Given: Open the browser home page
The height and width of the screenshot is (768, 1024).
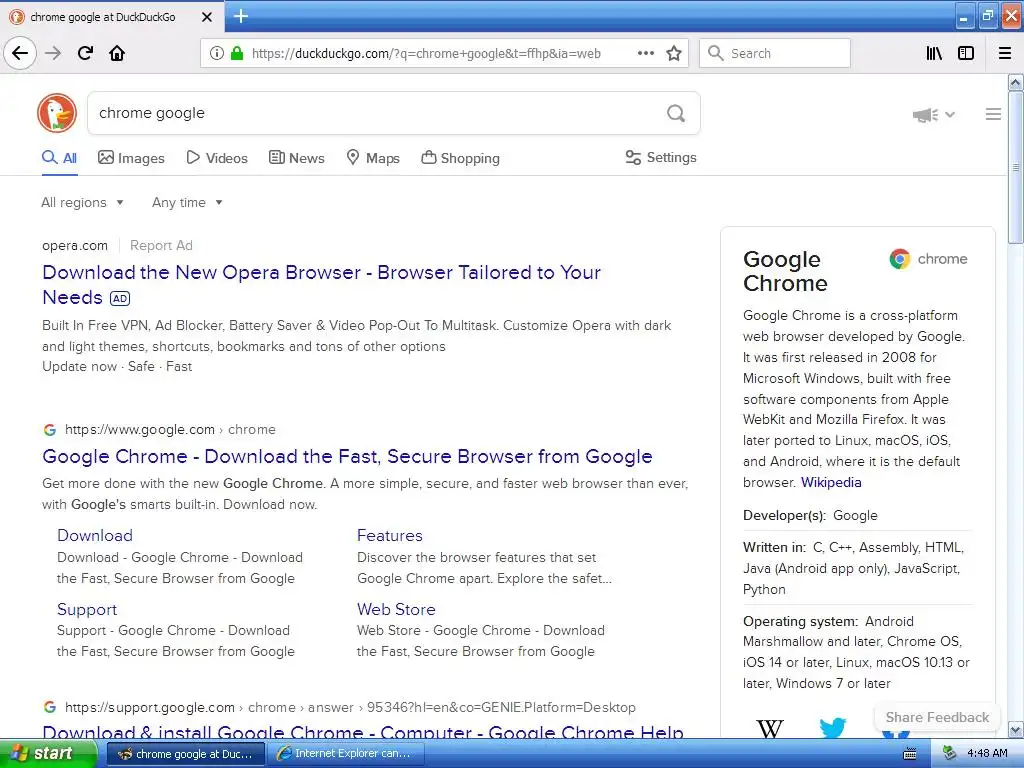Looking at the screenshot, I should [x=117, y=53].
